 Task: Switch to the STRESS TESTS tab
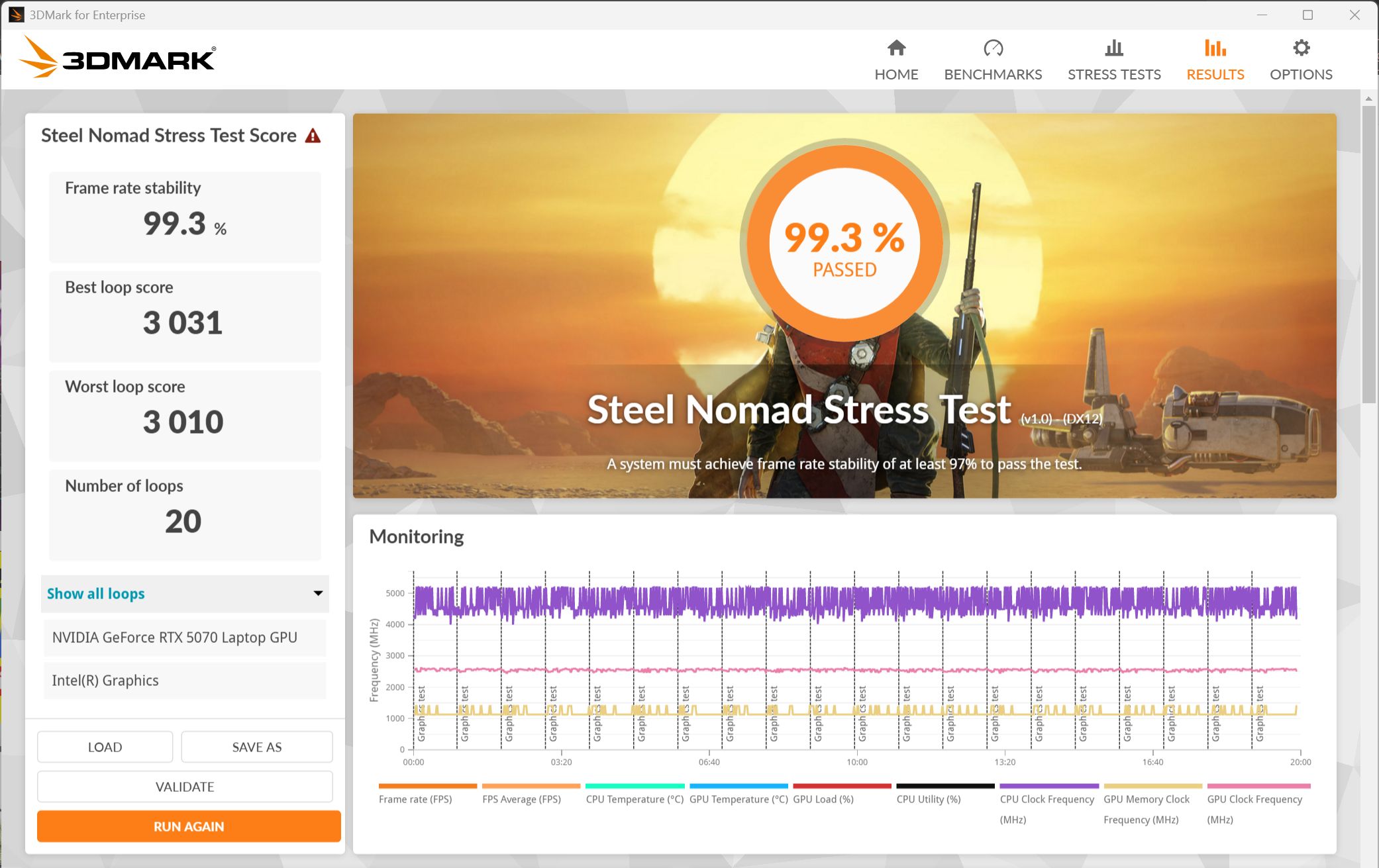(1114, 74)
